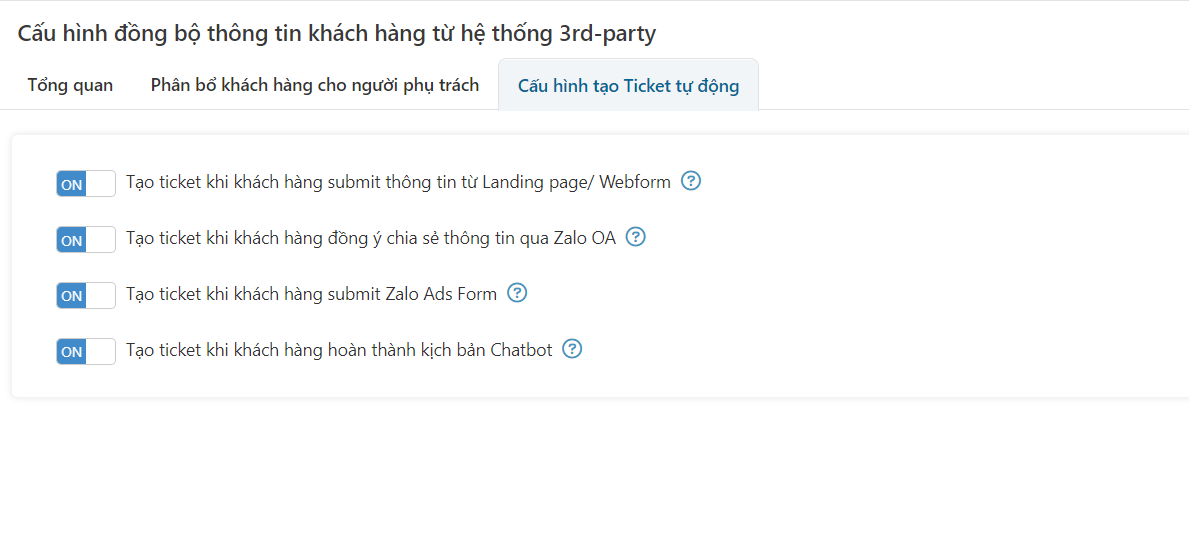Click the Landing page/ Webform option label text
This screenshot has height=547, width=1189.
[x=399, y=183]
